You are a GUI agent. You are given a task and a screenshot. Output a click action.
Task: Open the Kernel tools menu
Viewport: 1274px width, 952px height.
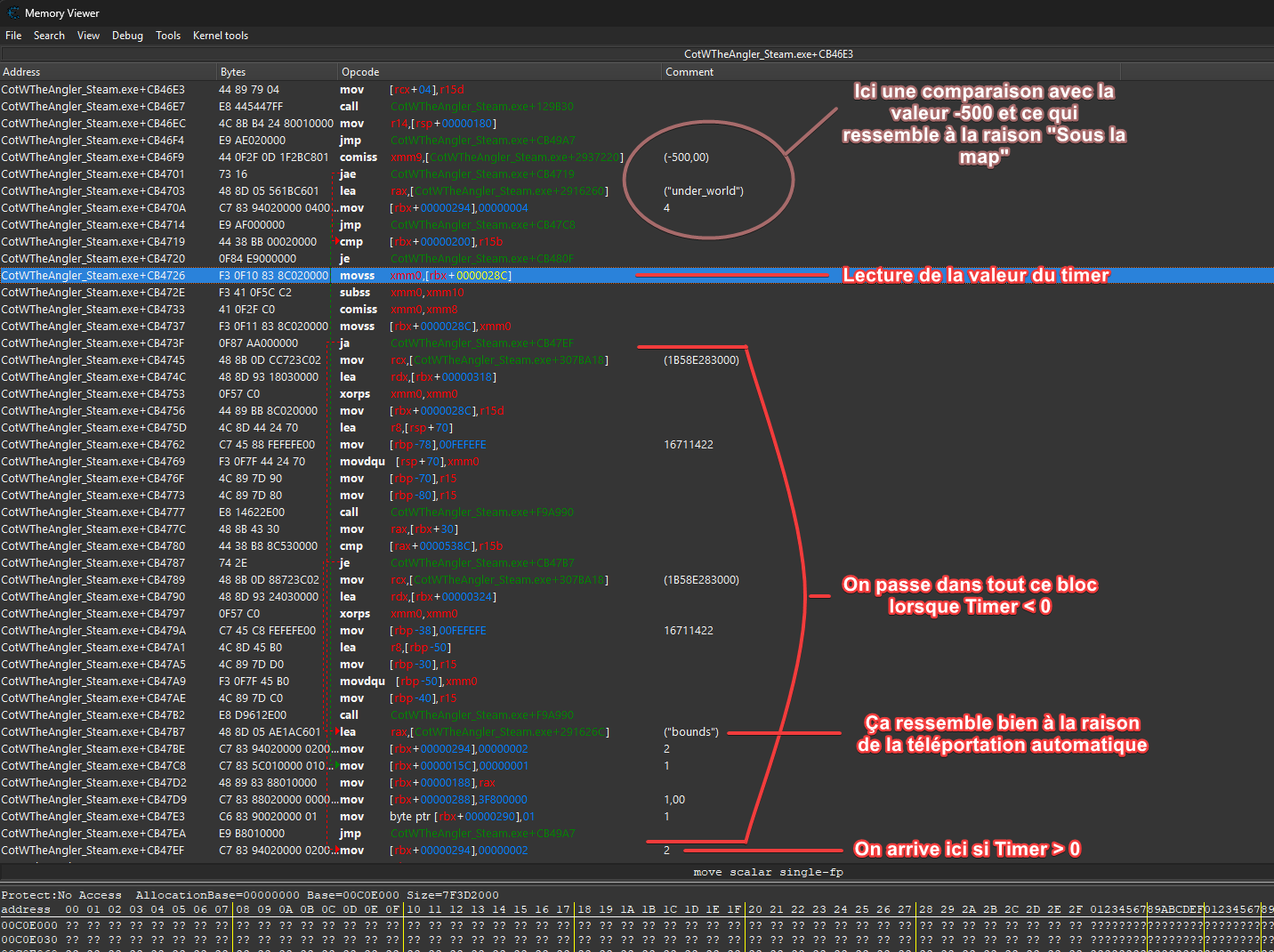pos(221,36)
